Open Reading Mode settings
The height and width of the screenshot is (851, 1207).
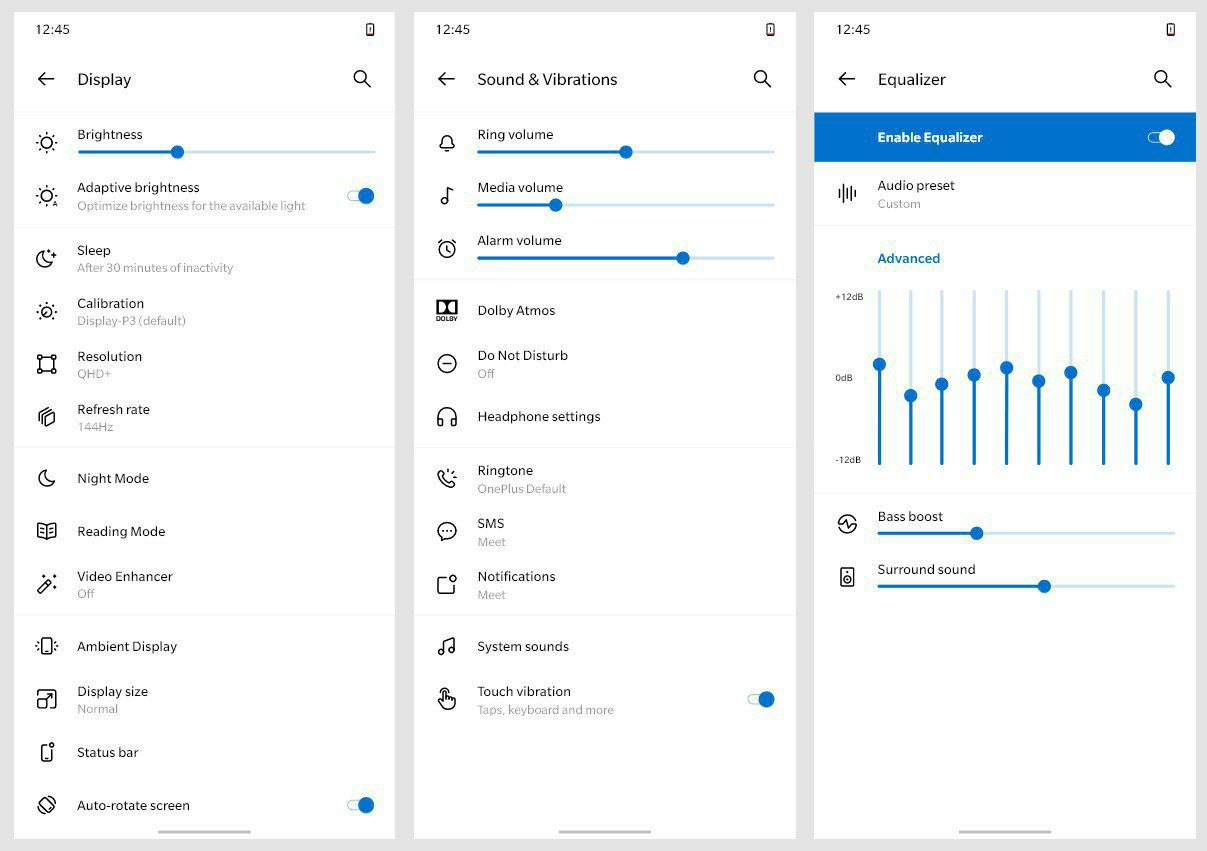point(205,531)
